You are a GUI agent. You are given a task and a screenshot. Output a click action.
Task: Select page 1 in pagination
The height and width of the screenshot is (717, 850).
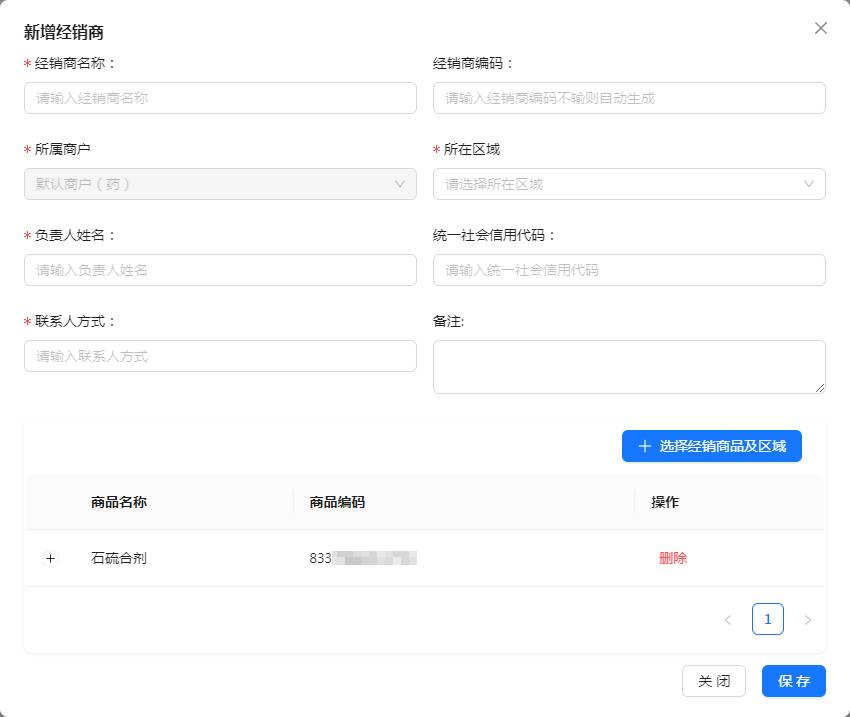tap(768, 619)
